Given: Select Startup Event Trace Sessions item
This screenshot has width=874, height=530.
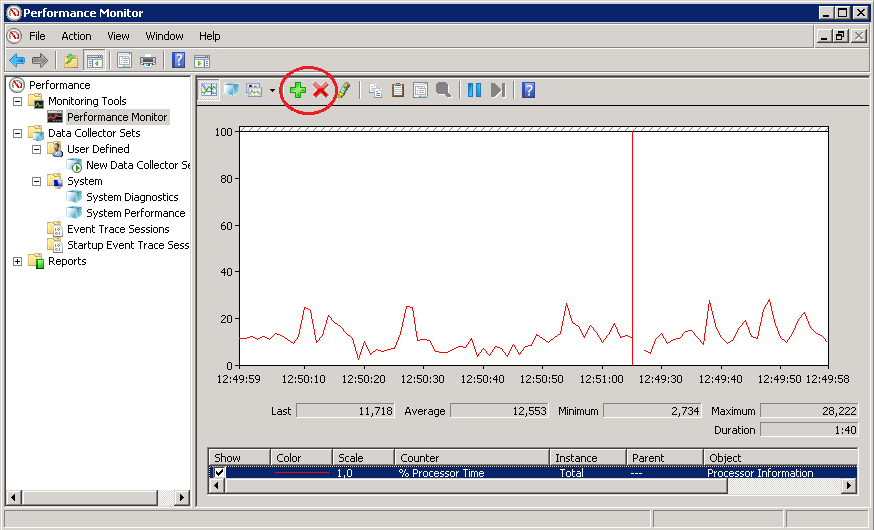Looking at the screenshot, I should tap(128, 245).
